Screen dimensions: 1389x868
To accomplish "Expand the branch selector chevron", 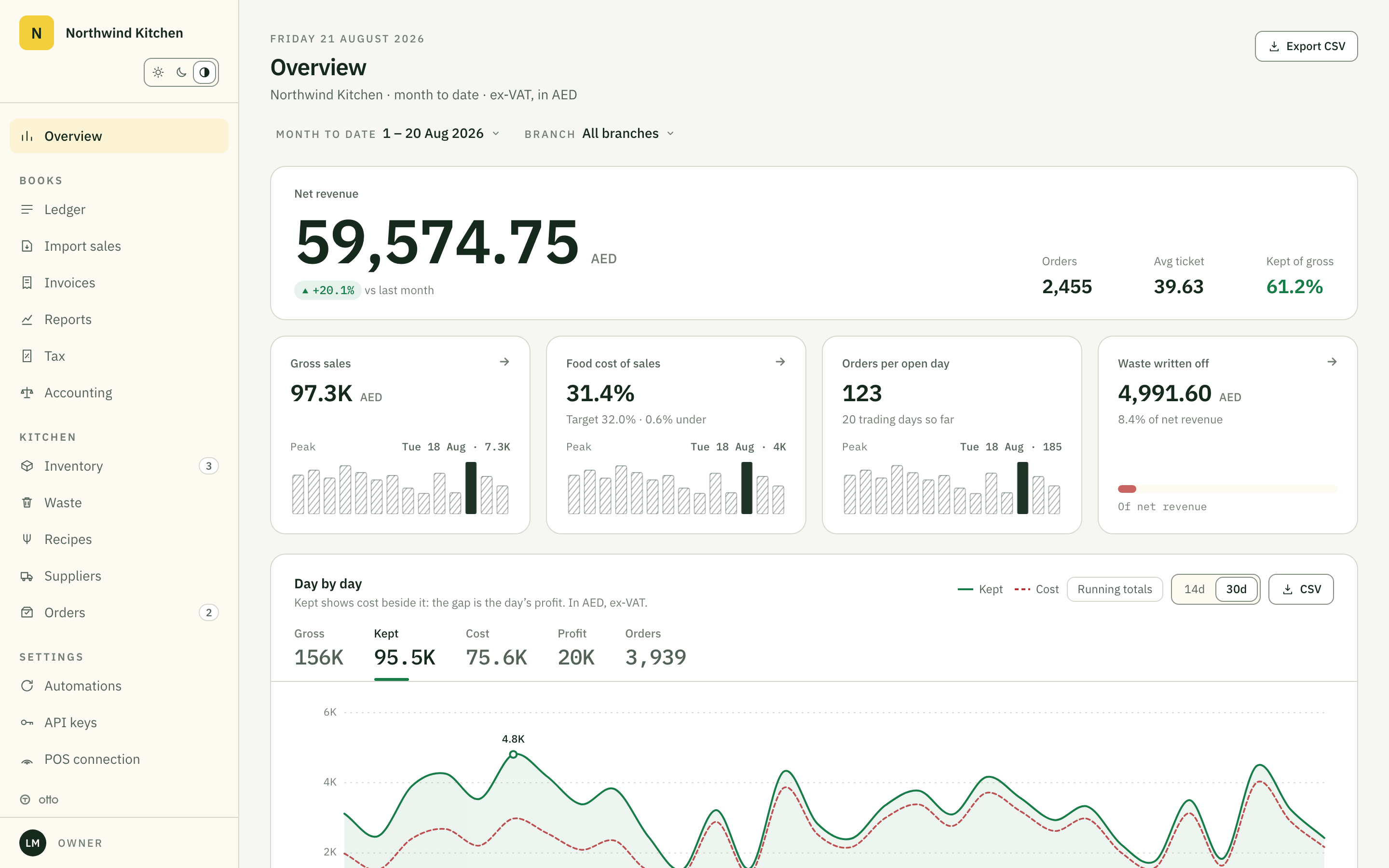I will tap(670, 134).
